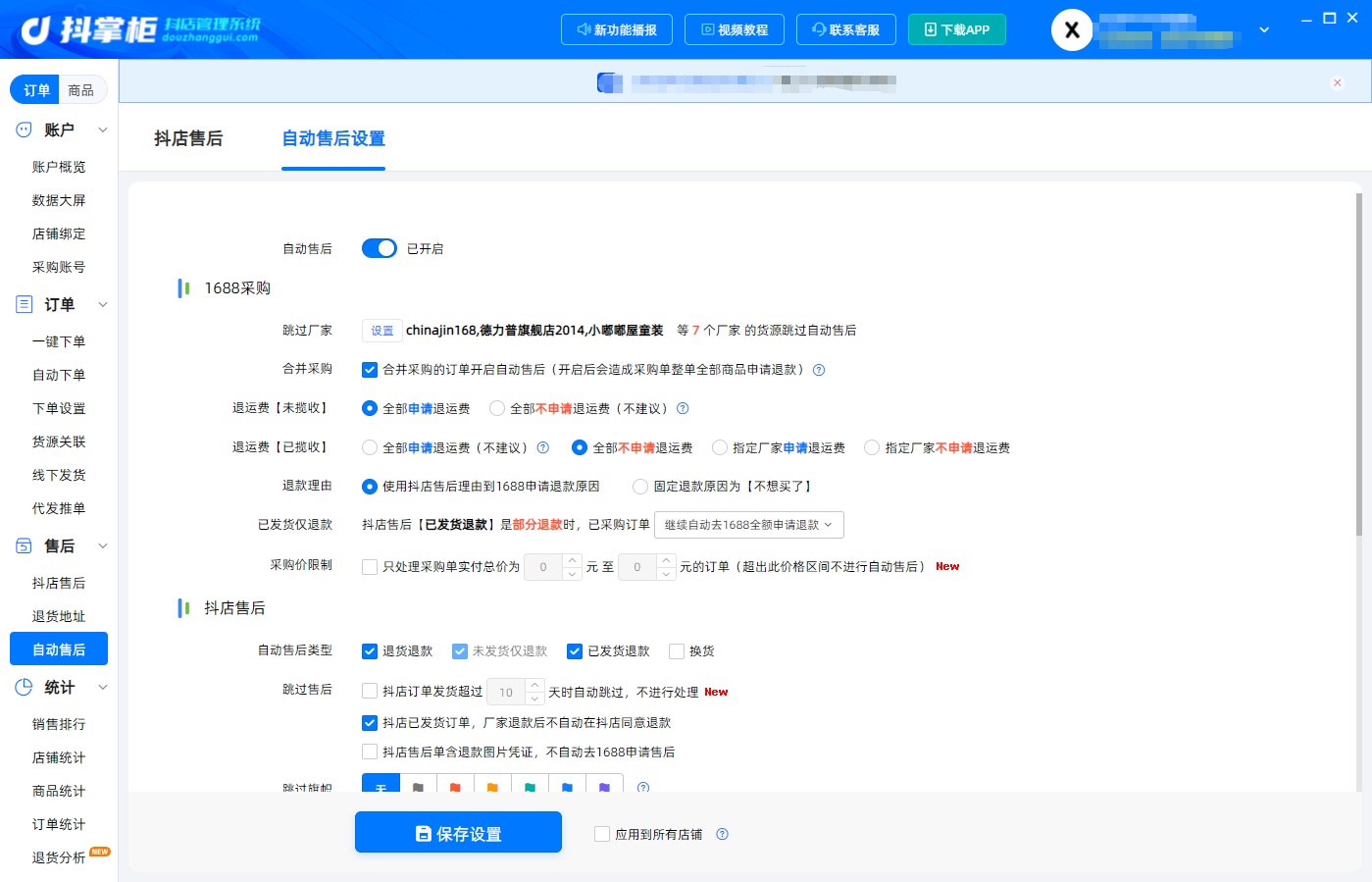Open 继续自动去1688全额申请退款 dropdown

(749, 525)
